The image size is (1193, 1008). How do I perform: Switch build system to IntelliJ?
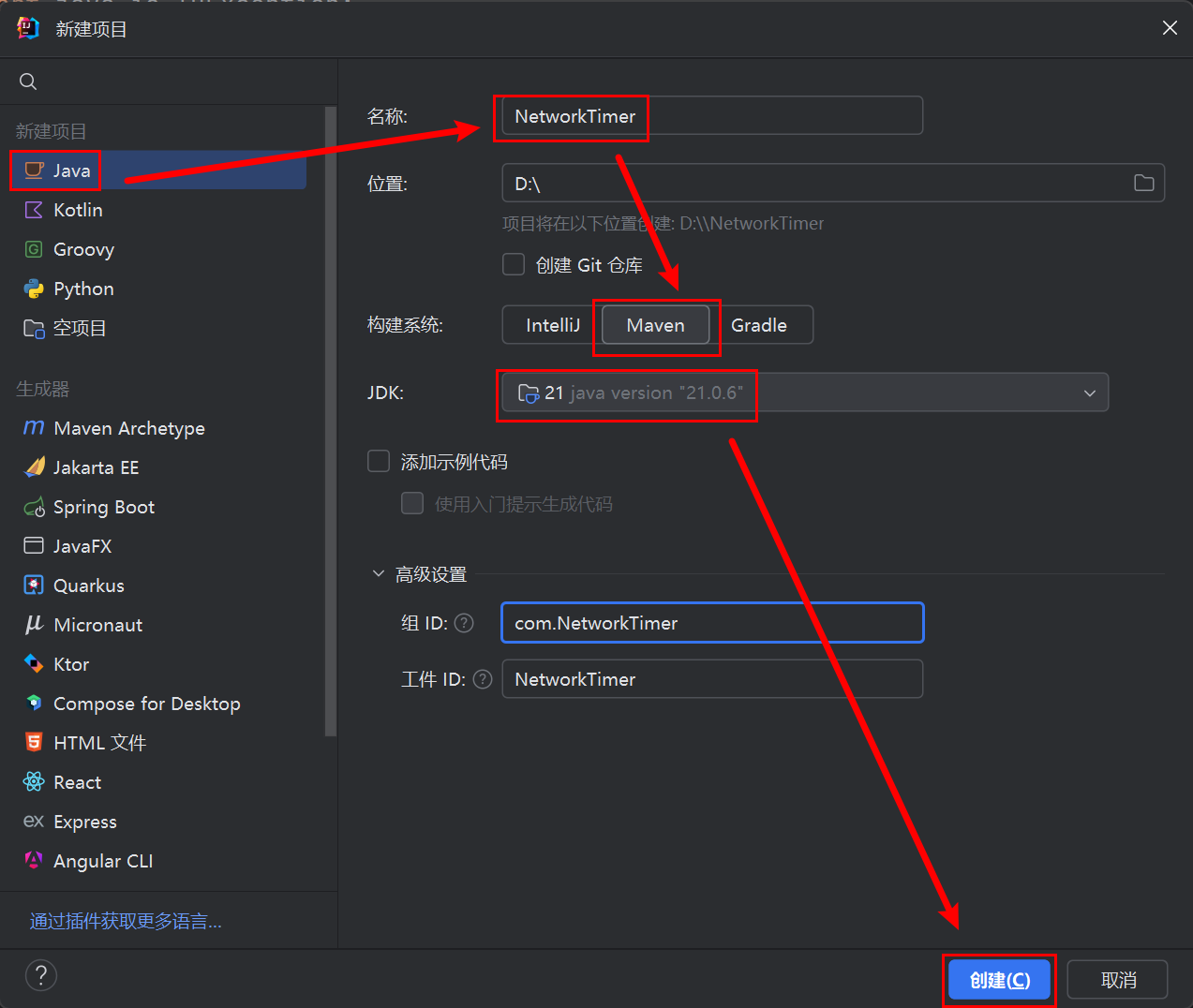point(552,325)
